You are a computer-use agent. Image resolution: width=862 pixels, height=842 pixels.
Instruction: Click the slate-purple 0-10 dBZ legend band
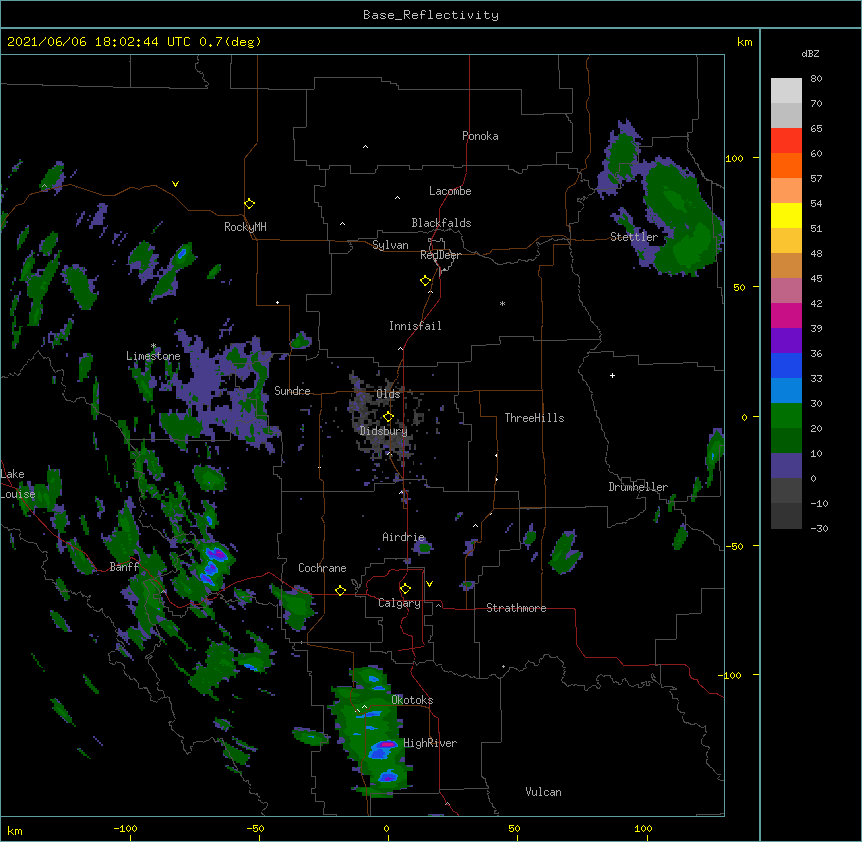pos(786,466)
